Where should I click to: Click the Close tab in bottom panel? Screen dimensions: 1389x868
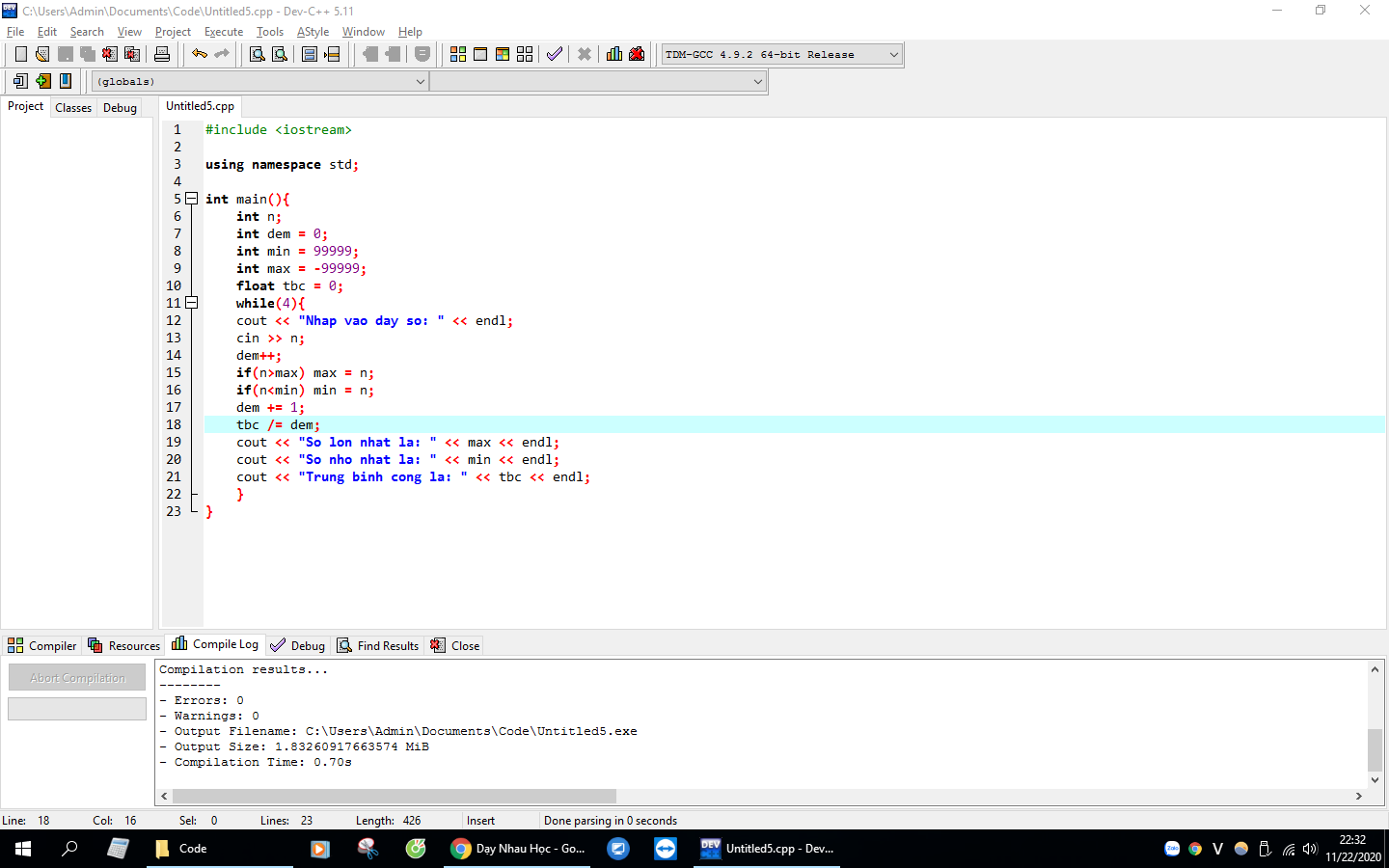click(x=455, y=646)
